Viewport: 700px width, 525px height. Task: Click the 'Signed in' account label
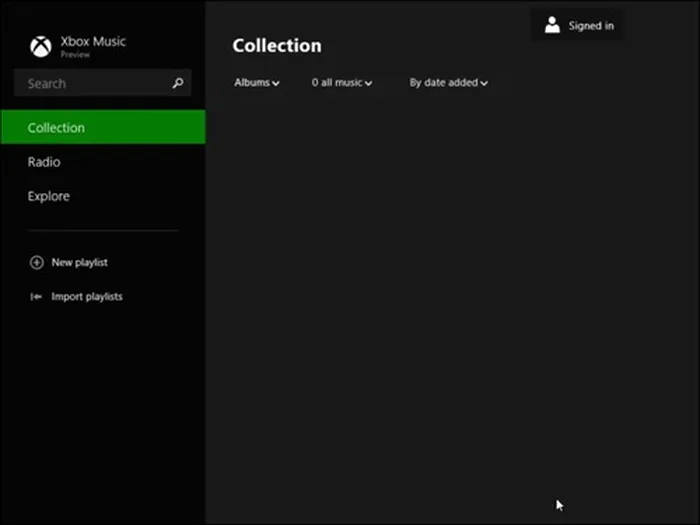point(591,26)
